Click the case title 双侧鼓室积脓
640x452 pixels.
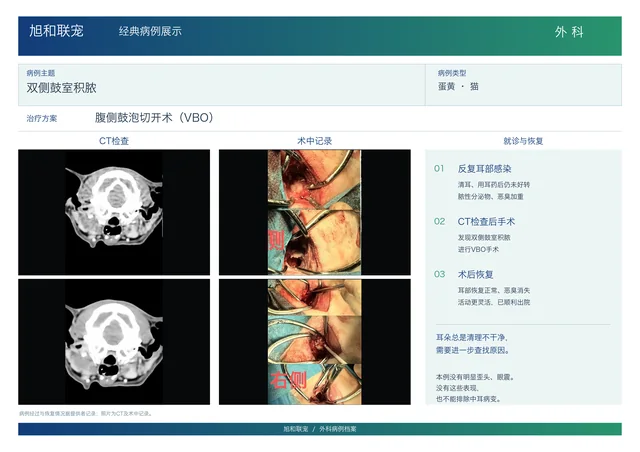point(62,88)
